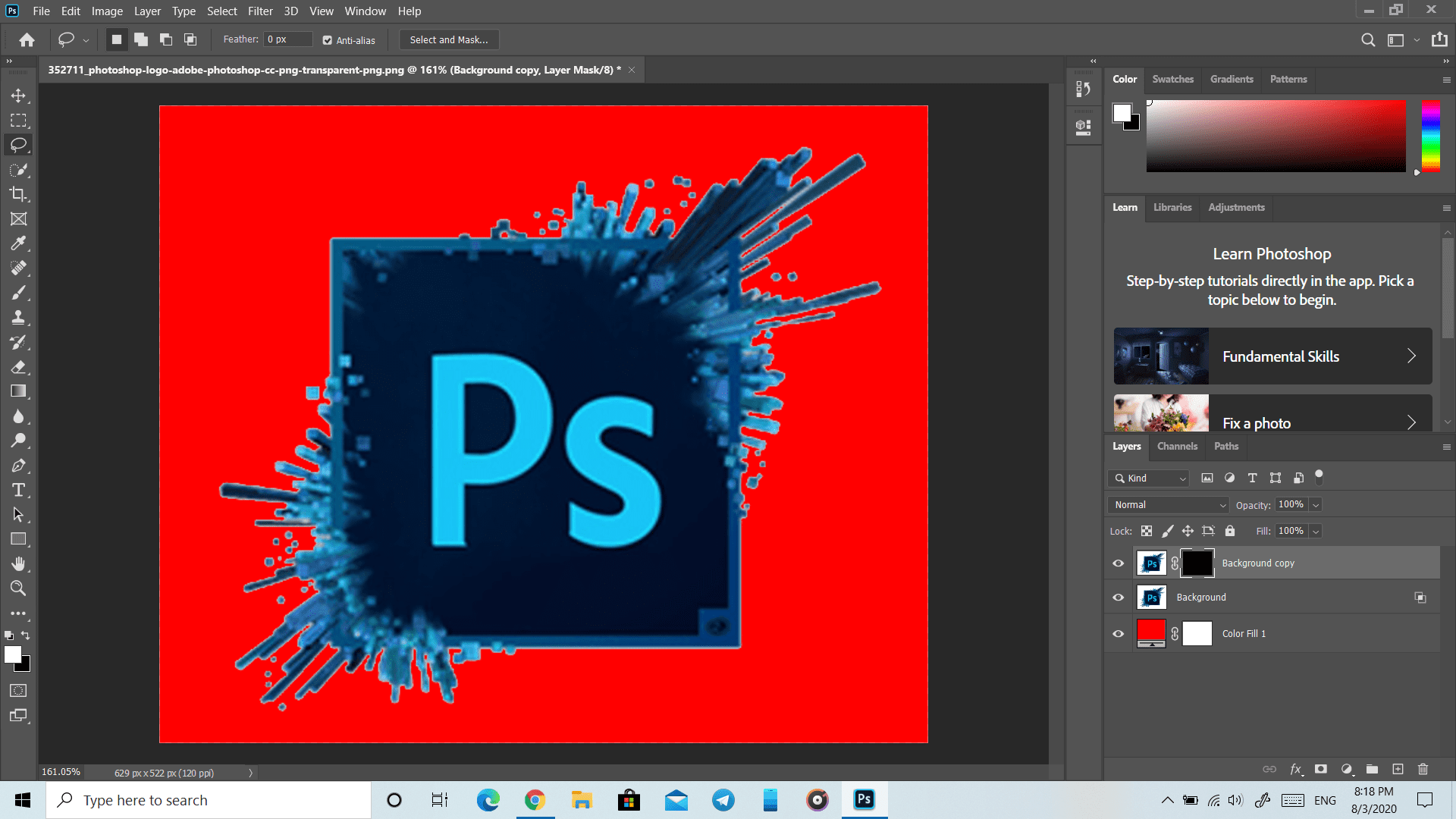The height and width of the screenshot is (819, 1456).
Task: Select the Pen tool
Action: pos(18,466)
